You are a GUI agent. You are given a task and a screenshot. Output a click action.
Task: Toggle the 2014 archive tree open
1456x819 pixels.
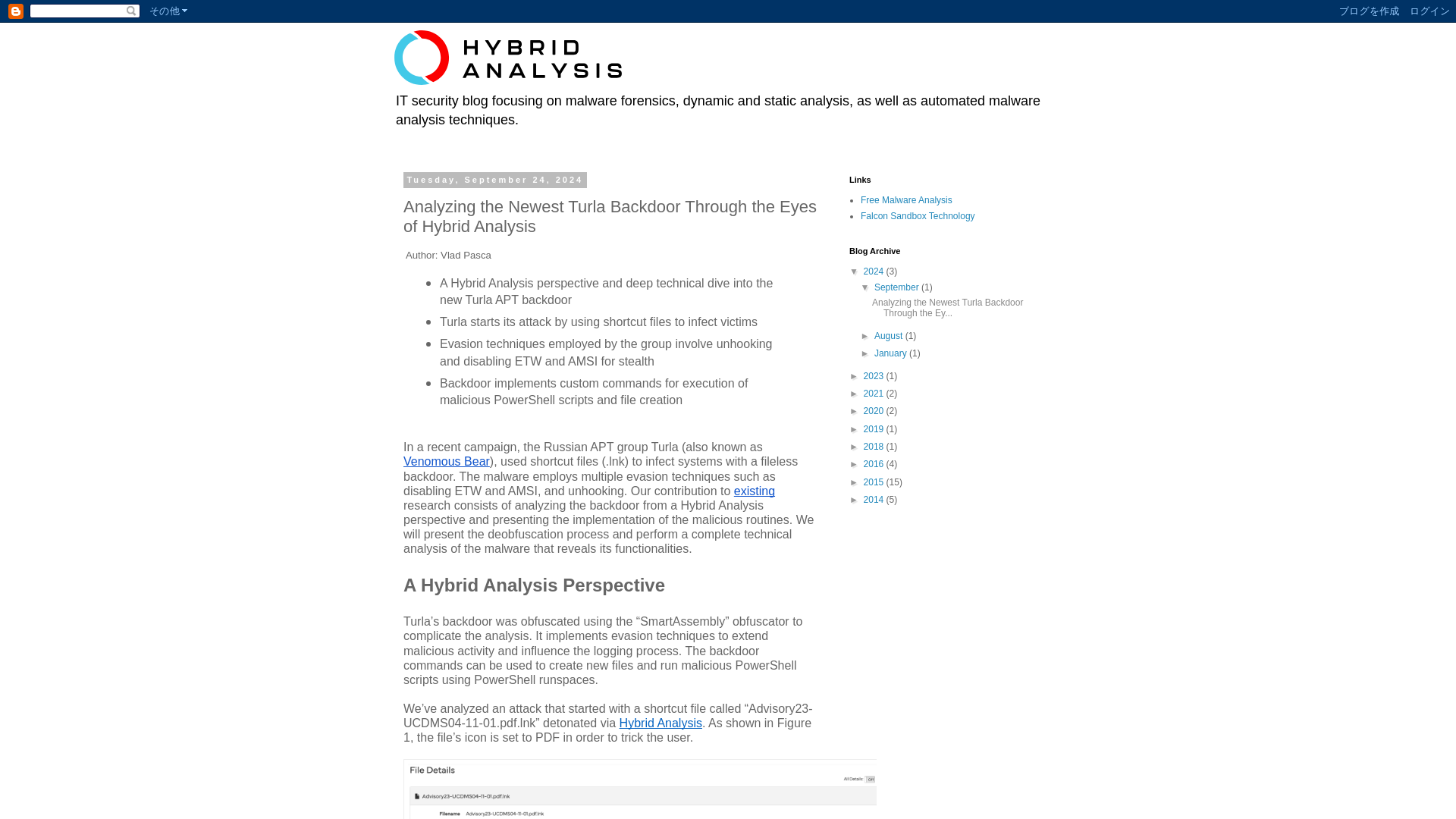point(856,499)
